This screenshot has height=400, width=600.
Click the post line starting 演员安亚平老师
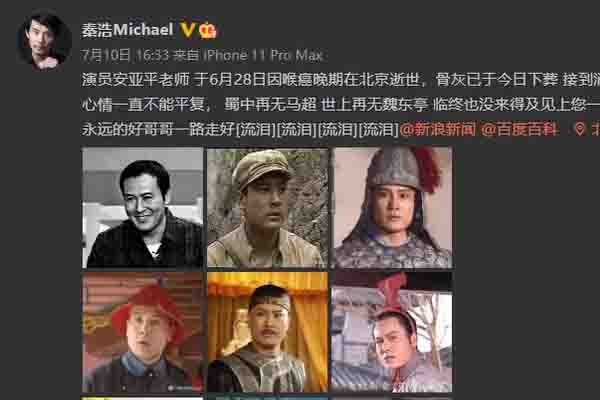click(341, 79)
